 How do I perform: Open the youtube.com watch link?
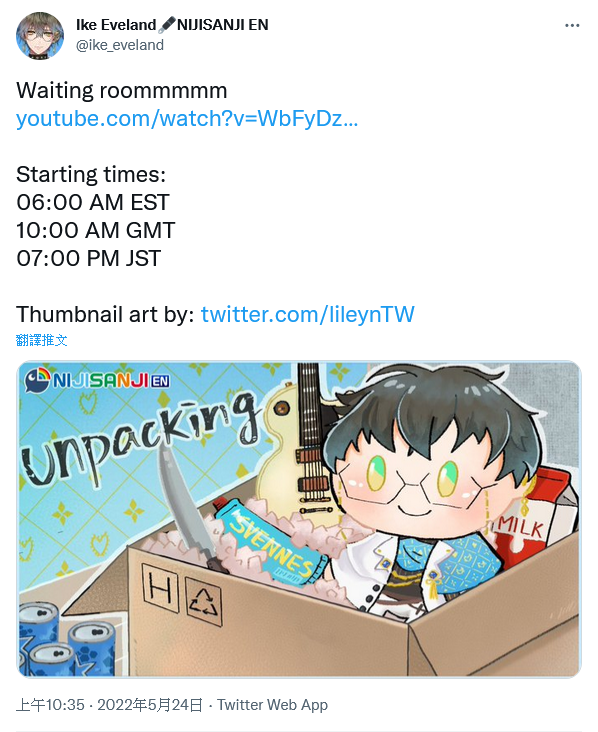(x=187, y=119)
